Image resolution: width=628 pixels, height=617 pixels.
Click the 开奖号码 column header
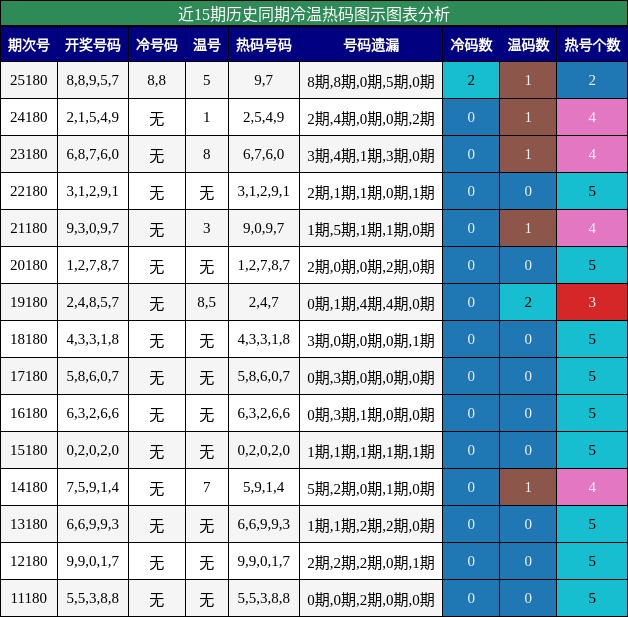[x=93, y=45]
